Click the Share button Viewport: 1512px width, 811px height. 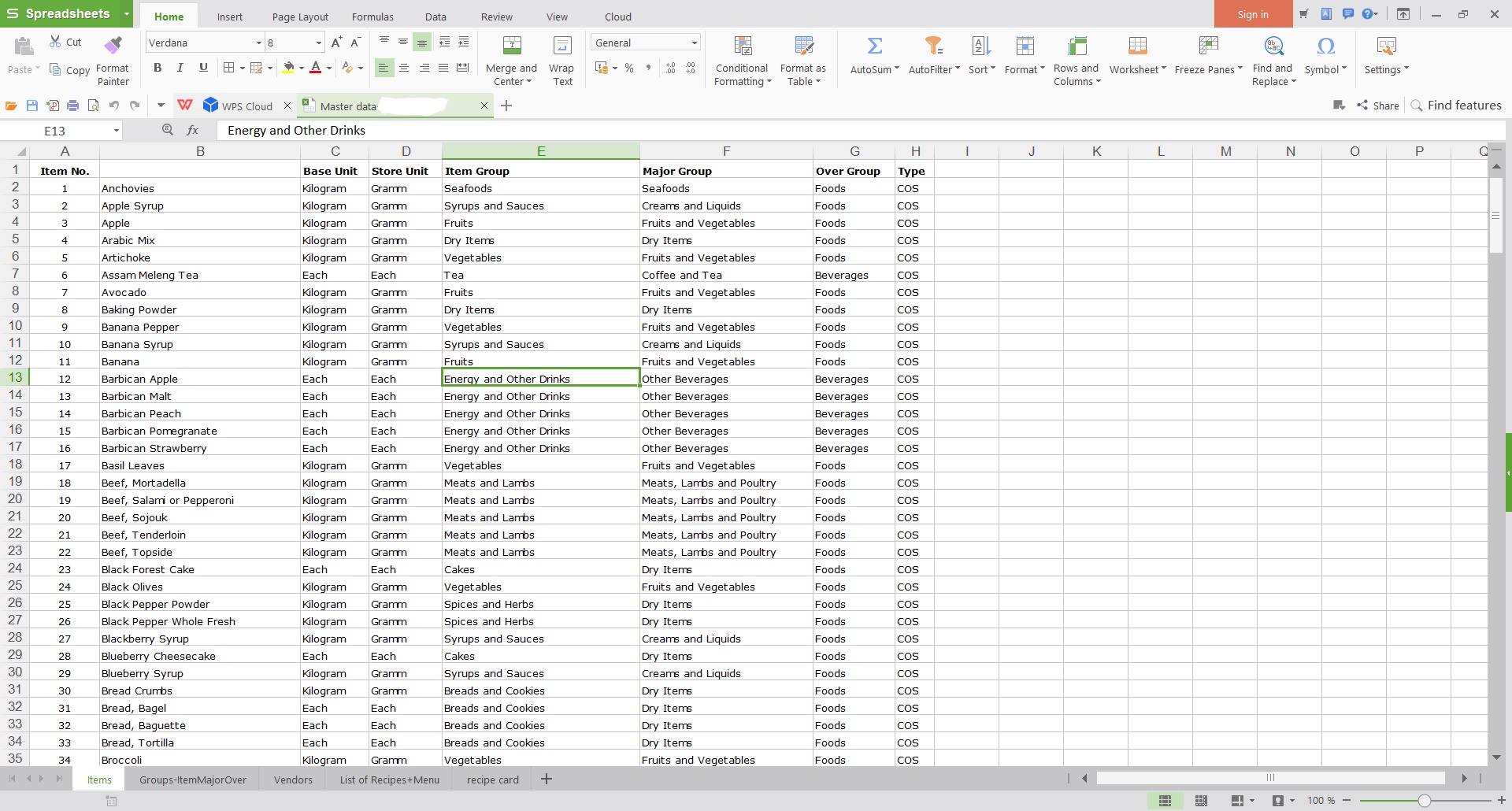[1378, 106]
